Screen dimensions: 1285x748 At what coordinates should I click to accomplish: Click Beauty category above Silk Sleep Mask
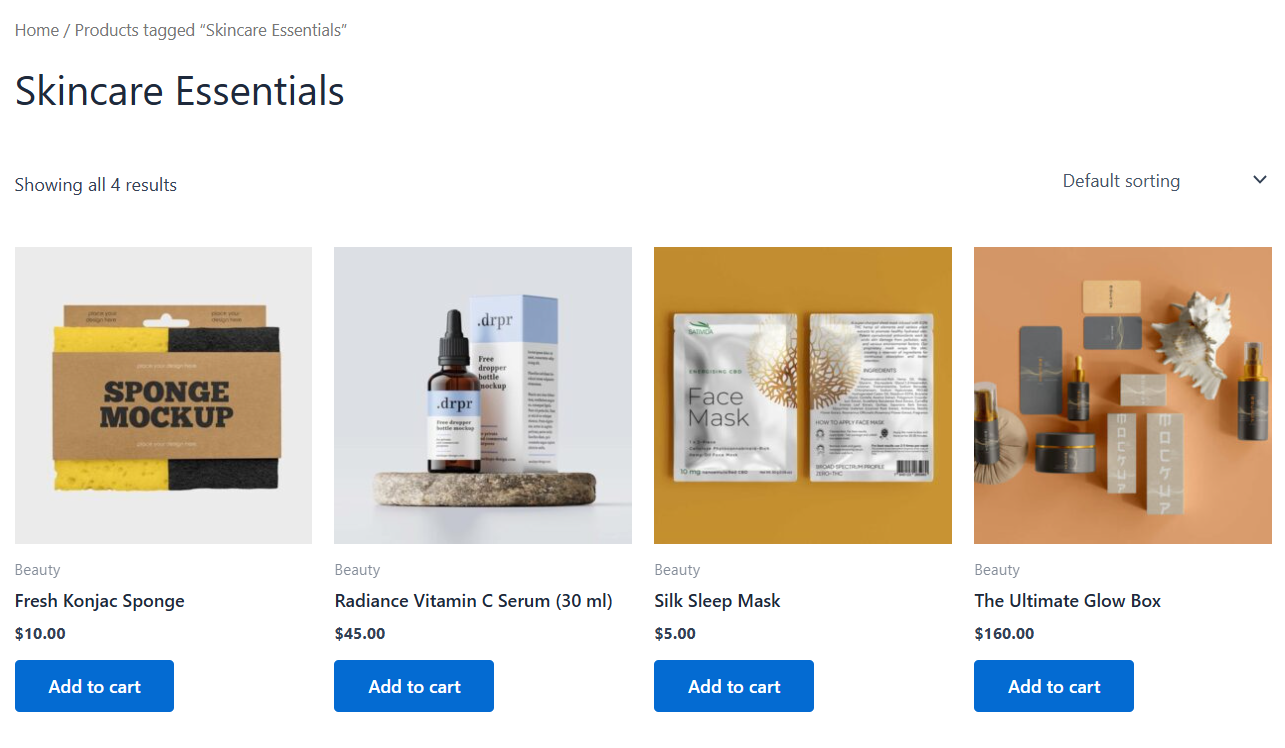pyautogui.click(x=677, y=570)
